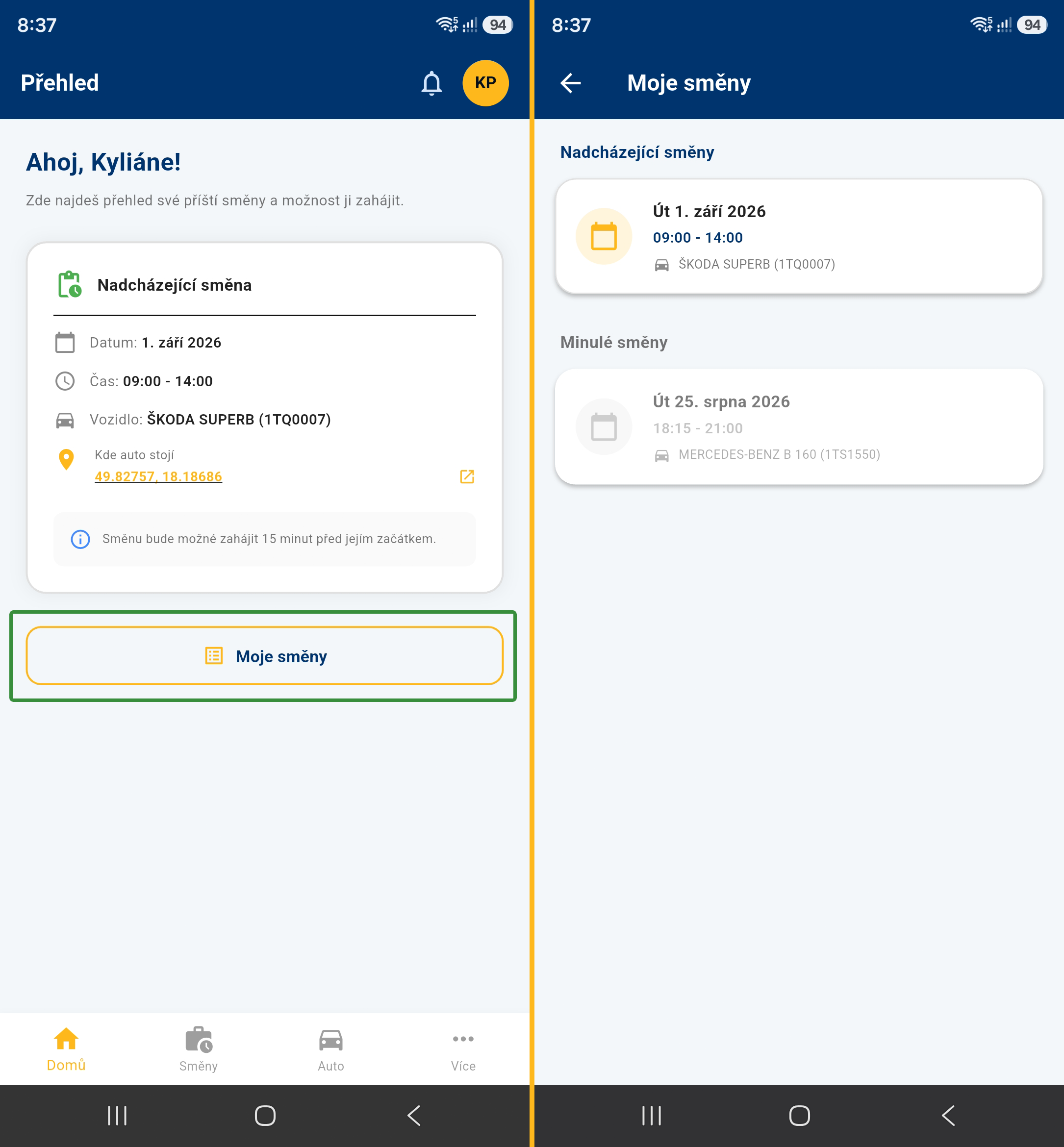
Task: Tap the right Android home button
Action: [x=799, y=1115]
